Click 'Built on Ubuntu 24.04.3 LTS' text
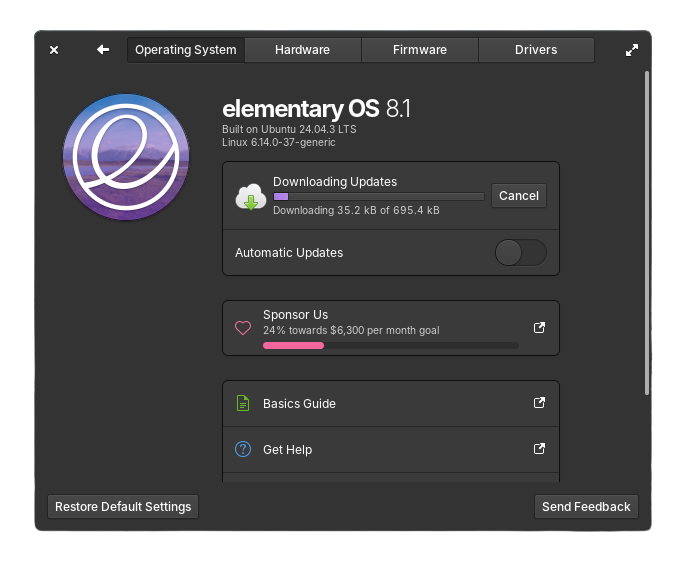Viewport: 685px width, 565px height. click(x=289, y=129)
